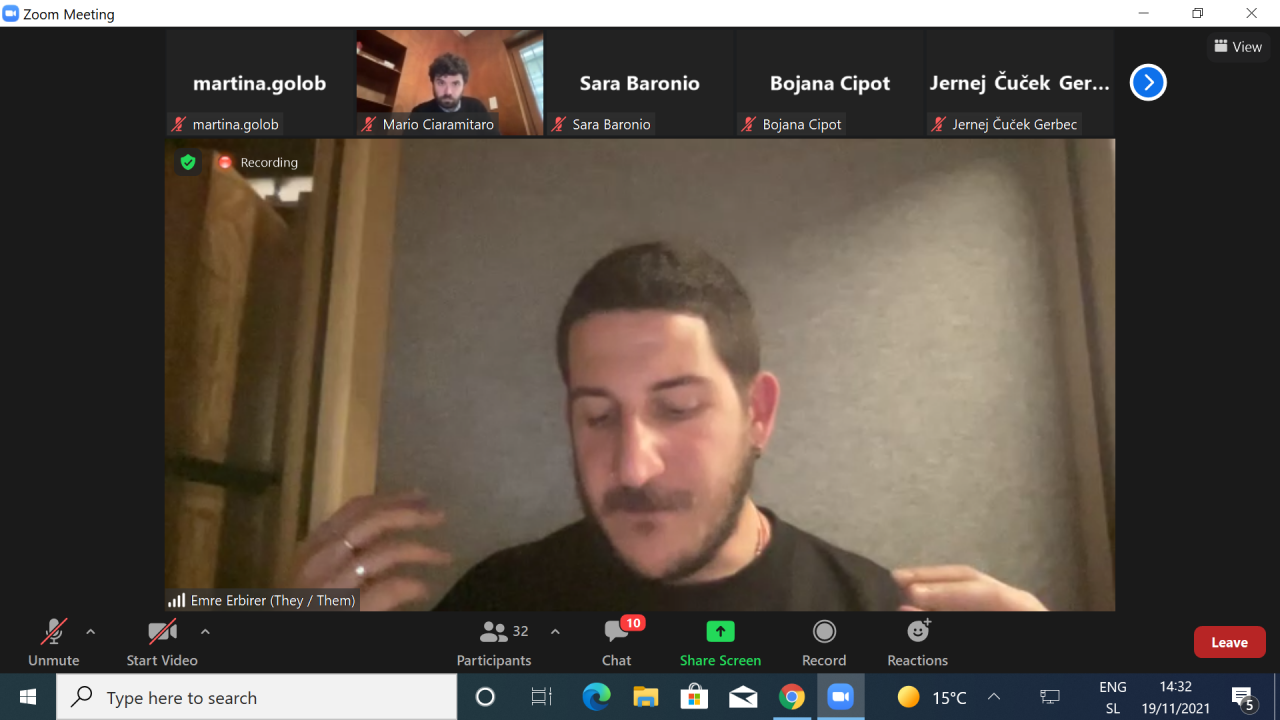Open audio options arrow next to Unmute
Image resolution: width=1280 pixels, height=720 pixels.
pos(91,632)
